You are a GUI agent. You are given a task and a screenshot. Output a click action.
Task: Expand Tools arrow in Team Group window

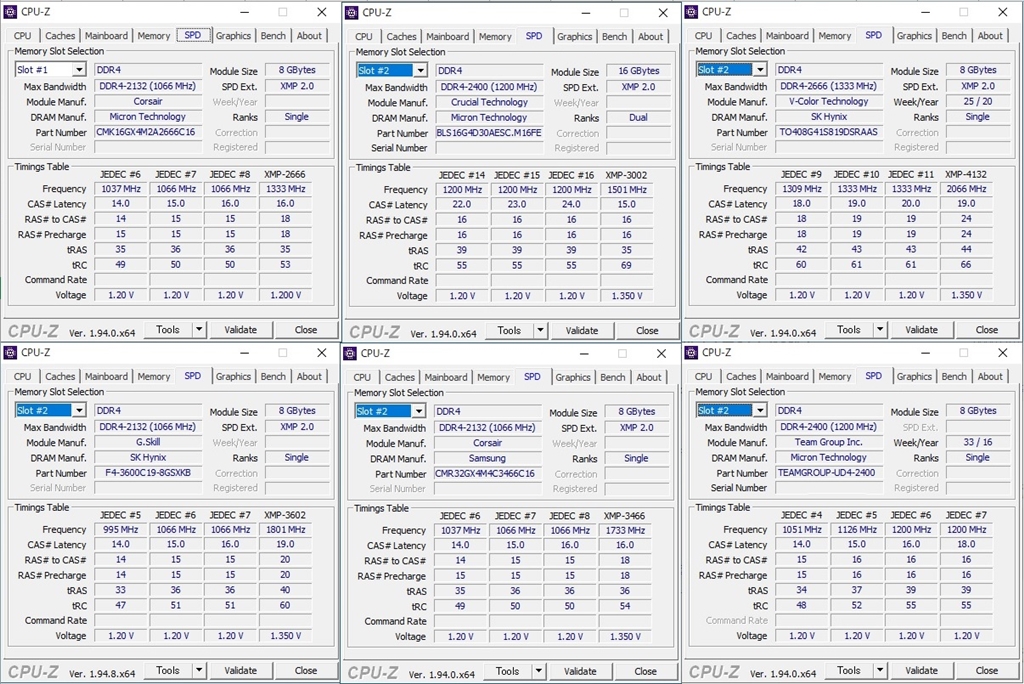pos(880,670)
